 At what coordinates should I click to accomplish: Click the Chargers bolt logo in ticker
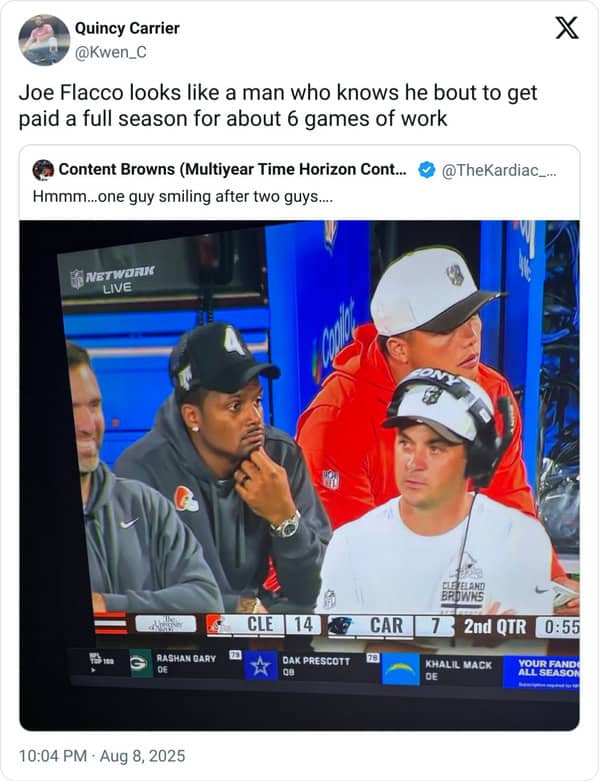[x=401, y=669]
